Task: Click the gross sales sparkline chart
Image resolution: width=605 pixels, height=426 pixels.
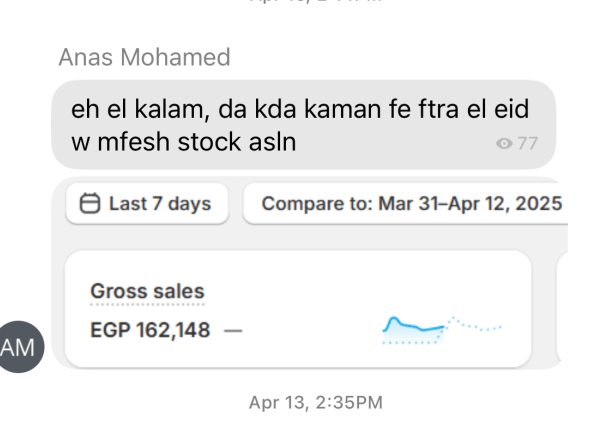Action: coord(442,330)
